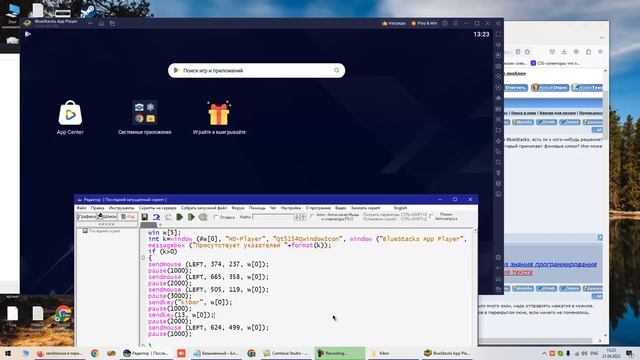
Task: Click the downloads icon in browser toolbar
Action: click(564, 52)
